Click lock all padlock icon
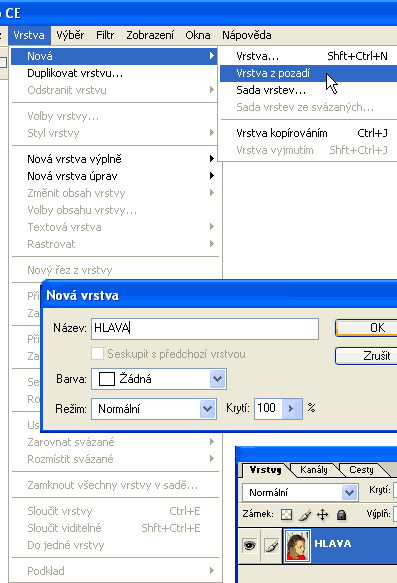The image size is (397, 583). 341,515
